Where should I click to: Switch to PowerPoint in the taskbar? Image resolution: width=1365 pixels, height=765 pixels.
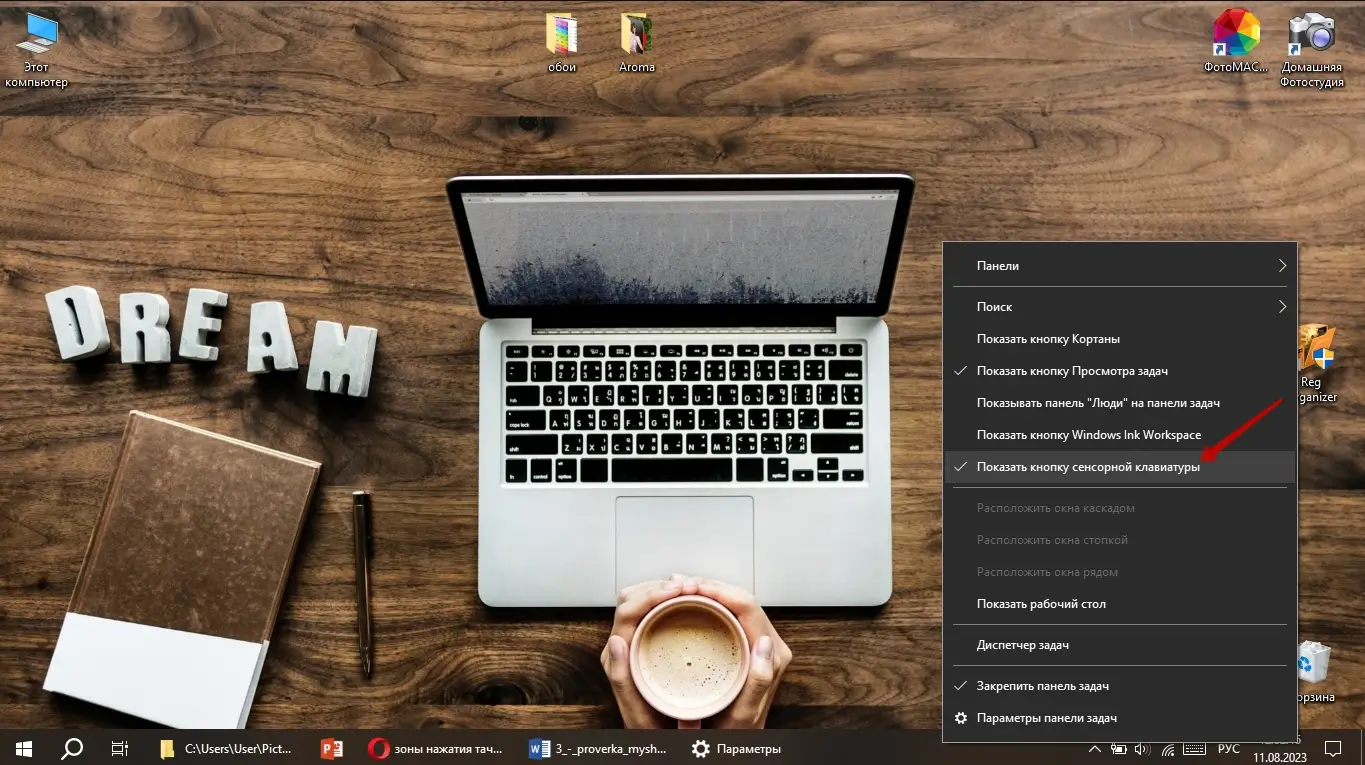click(332, 748)
